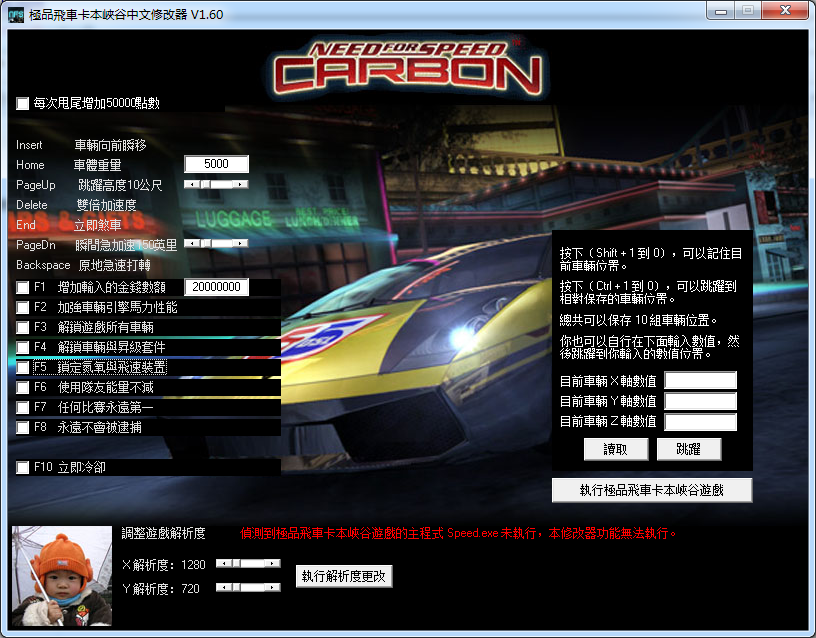
Task: Click the "調整遊戲解析度" heading
Action: (163, 533)
